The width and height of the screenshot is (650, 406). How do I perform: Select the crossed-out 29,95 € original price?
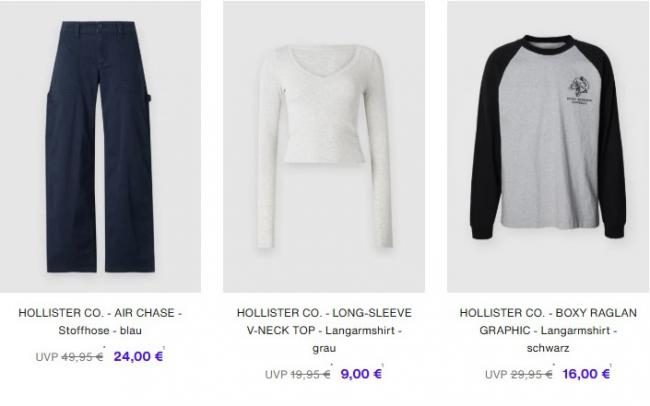tap(531, 374)
